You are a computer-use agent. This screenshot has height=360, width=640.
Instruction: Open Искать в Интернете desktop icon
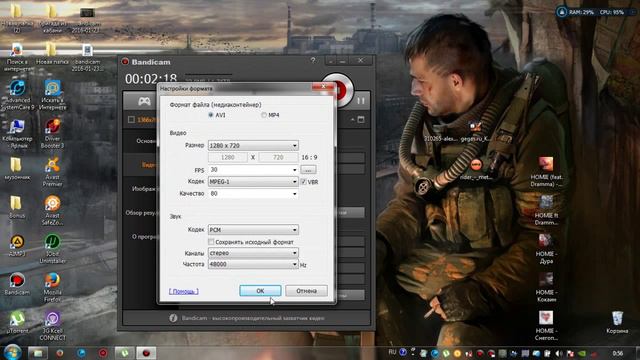[x=53, y=95]
